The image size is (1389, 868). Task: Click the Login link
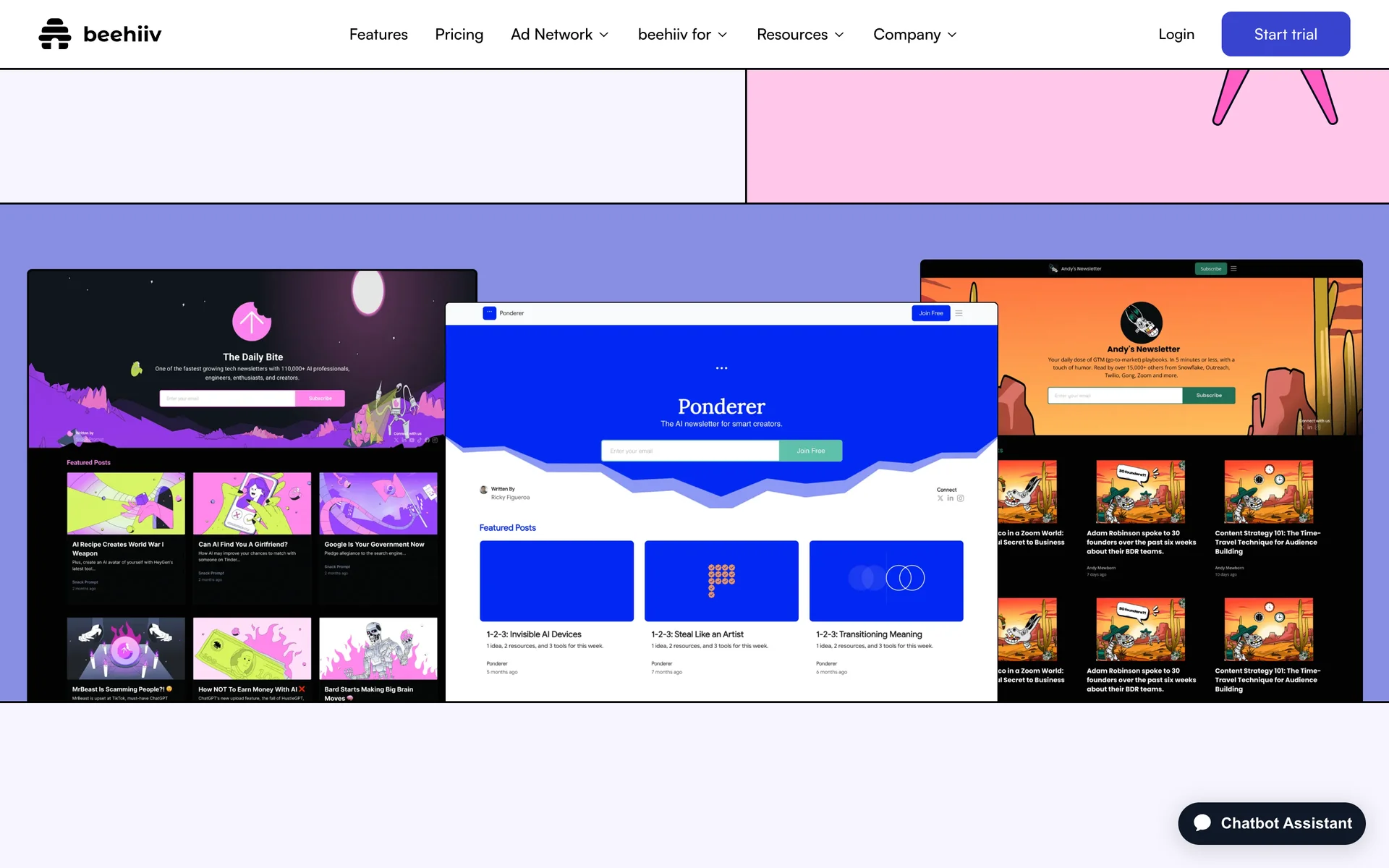(1176, 34)
